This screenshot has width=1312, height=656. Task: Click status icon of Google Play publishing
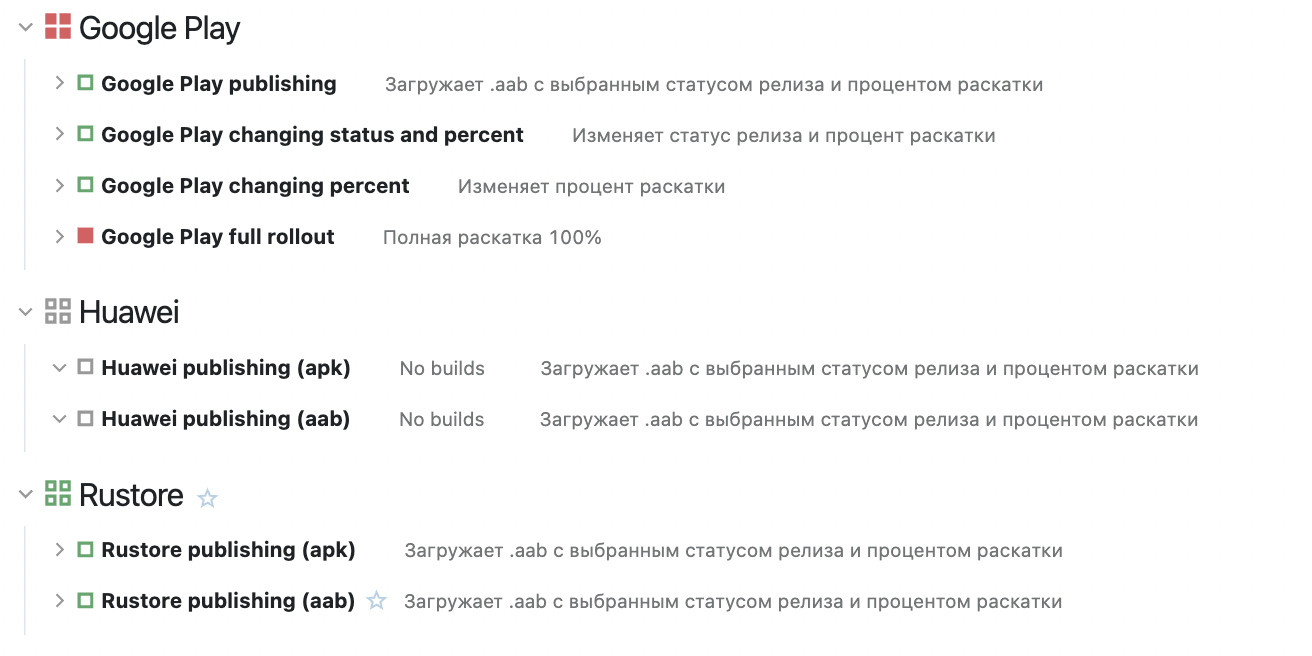[x=85, y=83]
